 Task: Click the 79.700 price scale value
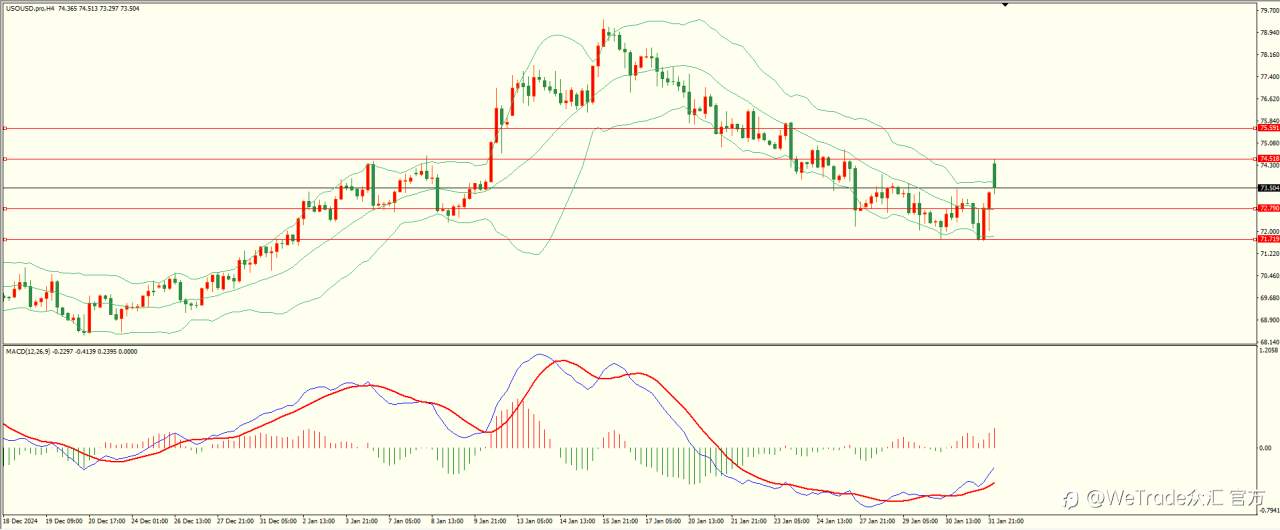click(x=1269, y=11)
